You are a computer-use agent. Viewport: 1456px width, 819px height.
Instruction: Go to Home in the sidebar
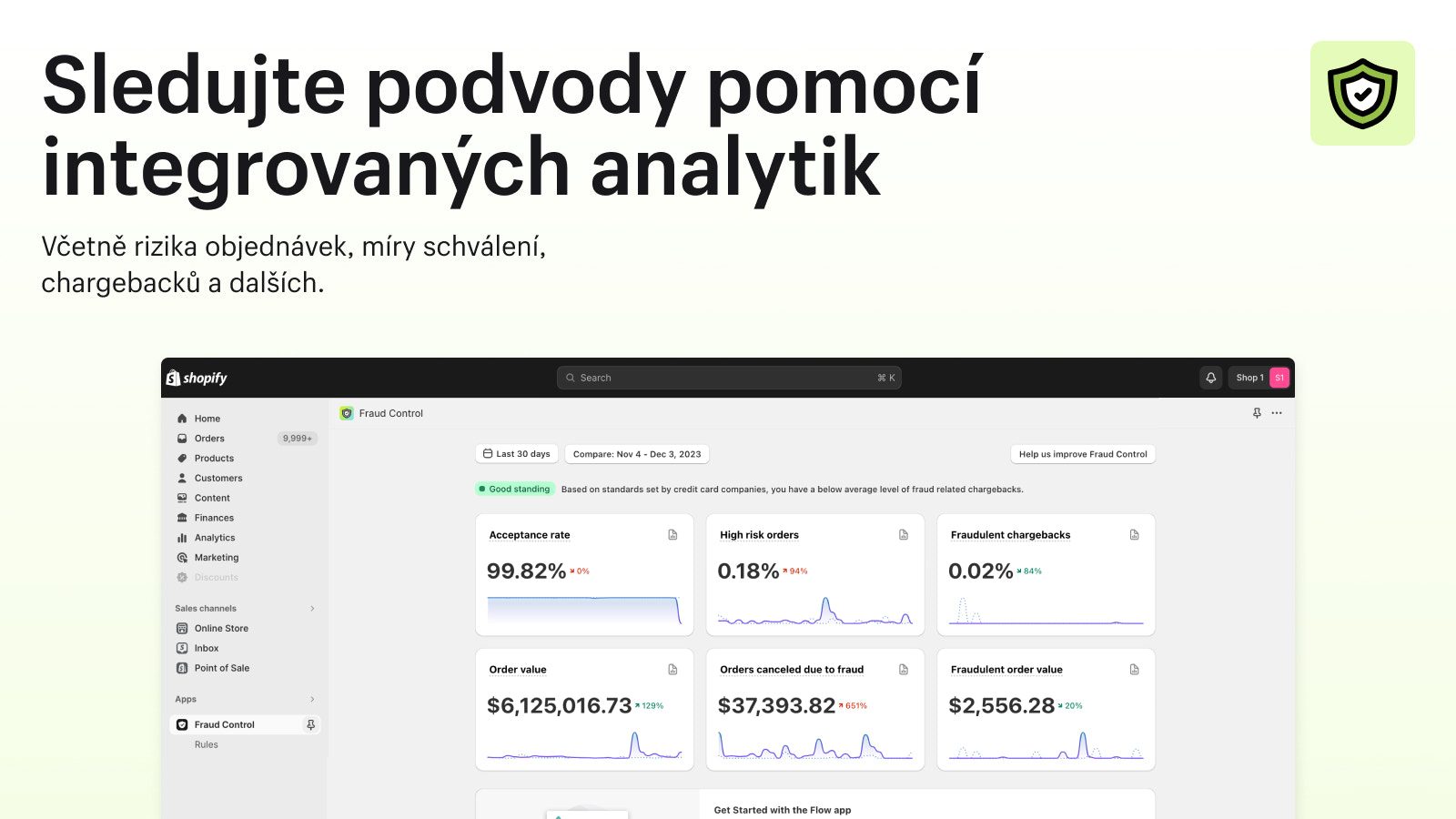click(207, 419)
